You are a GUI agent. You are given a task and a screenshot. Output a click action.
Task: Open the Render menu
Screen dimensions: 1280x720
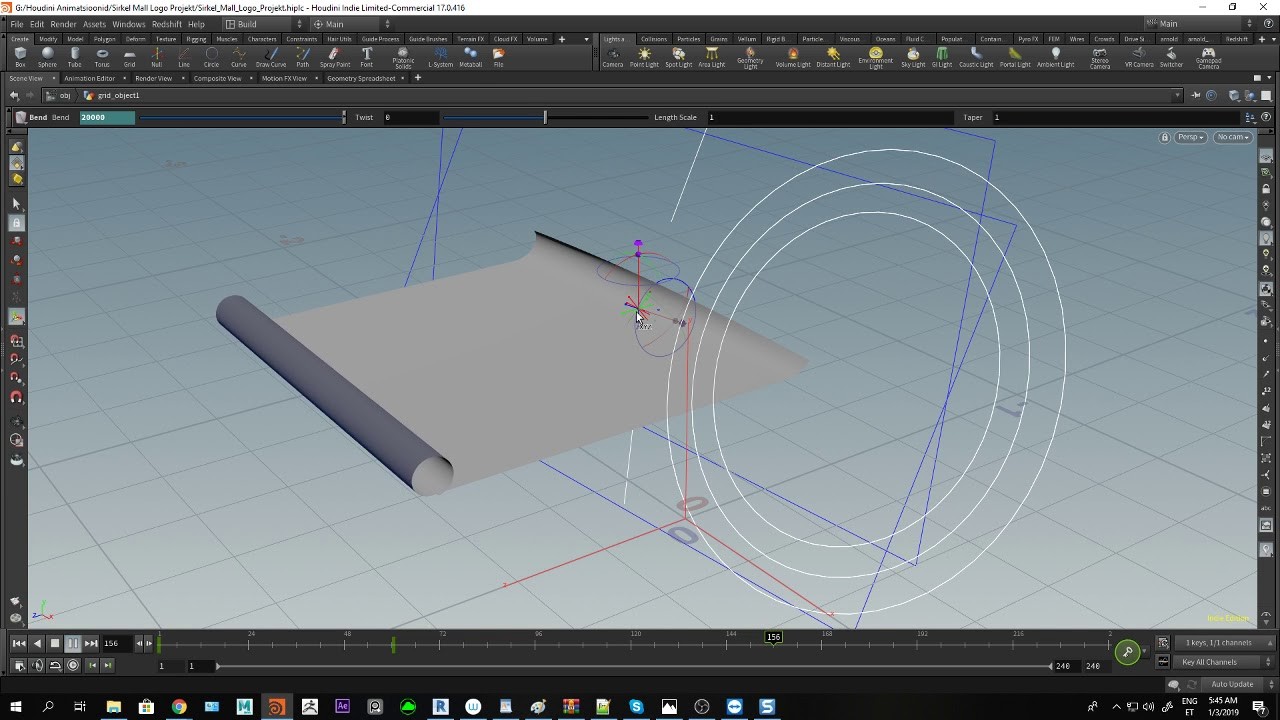(63, 23)
